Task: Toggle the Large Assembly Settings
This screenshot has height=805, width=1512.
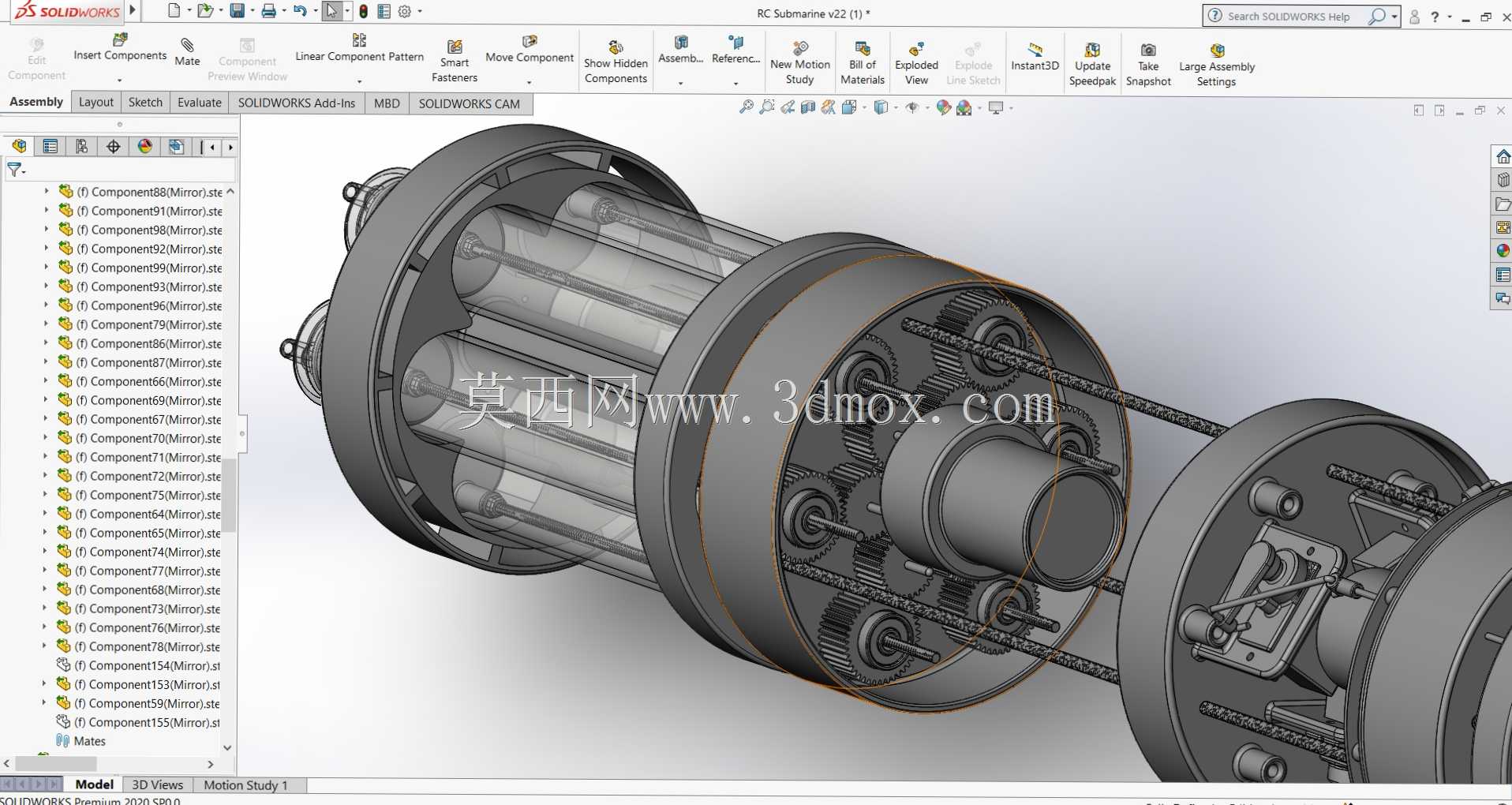Action: click(1217, 64)
